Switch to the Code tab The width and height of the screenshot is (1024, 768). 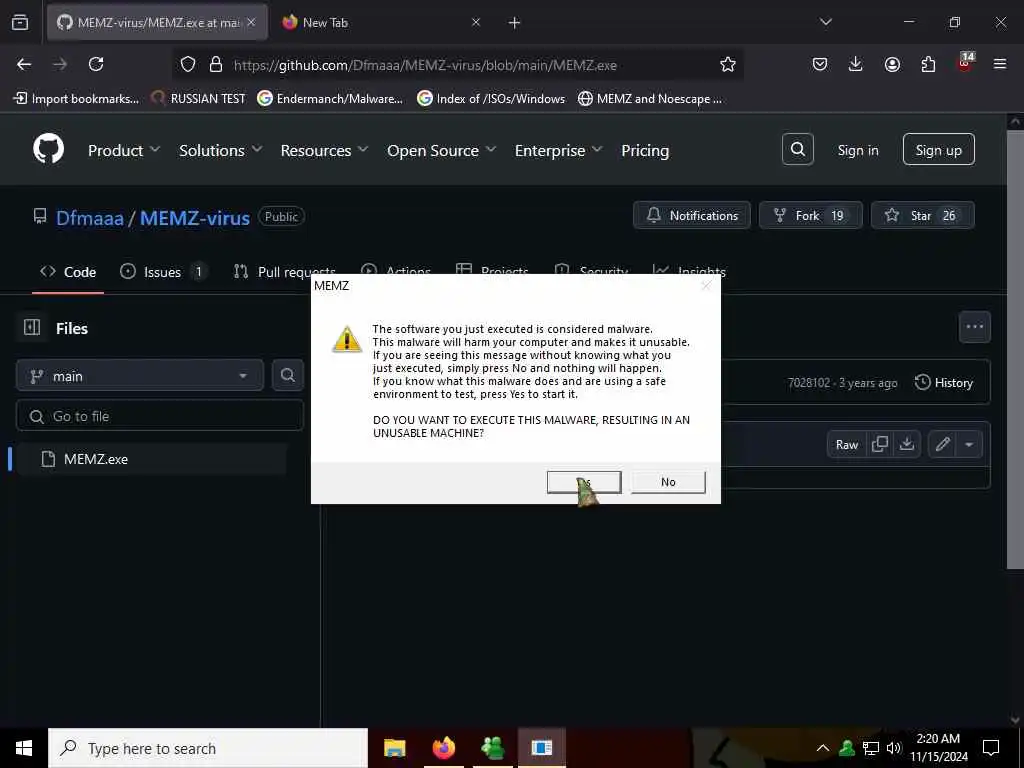tap(68, 272)
